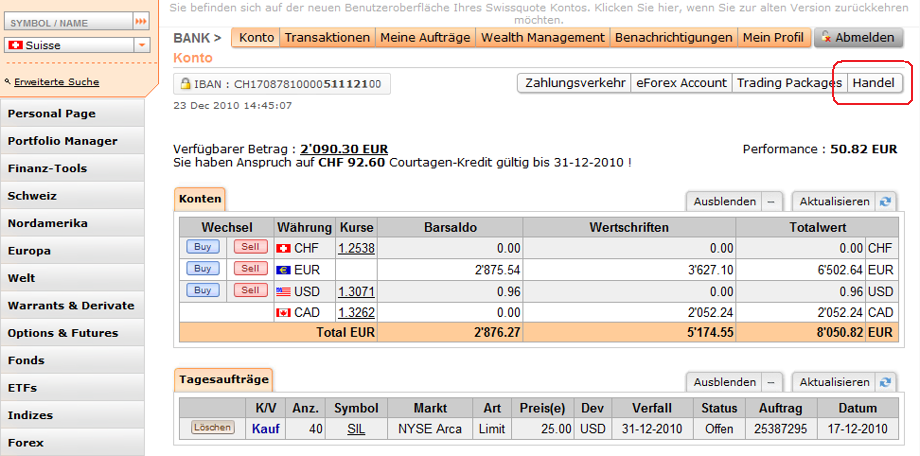The width and height of the screenshot is (920, 456).
Task: Open Warrants & Derivate in the sidebar
Action: 72,305
